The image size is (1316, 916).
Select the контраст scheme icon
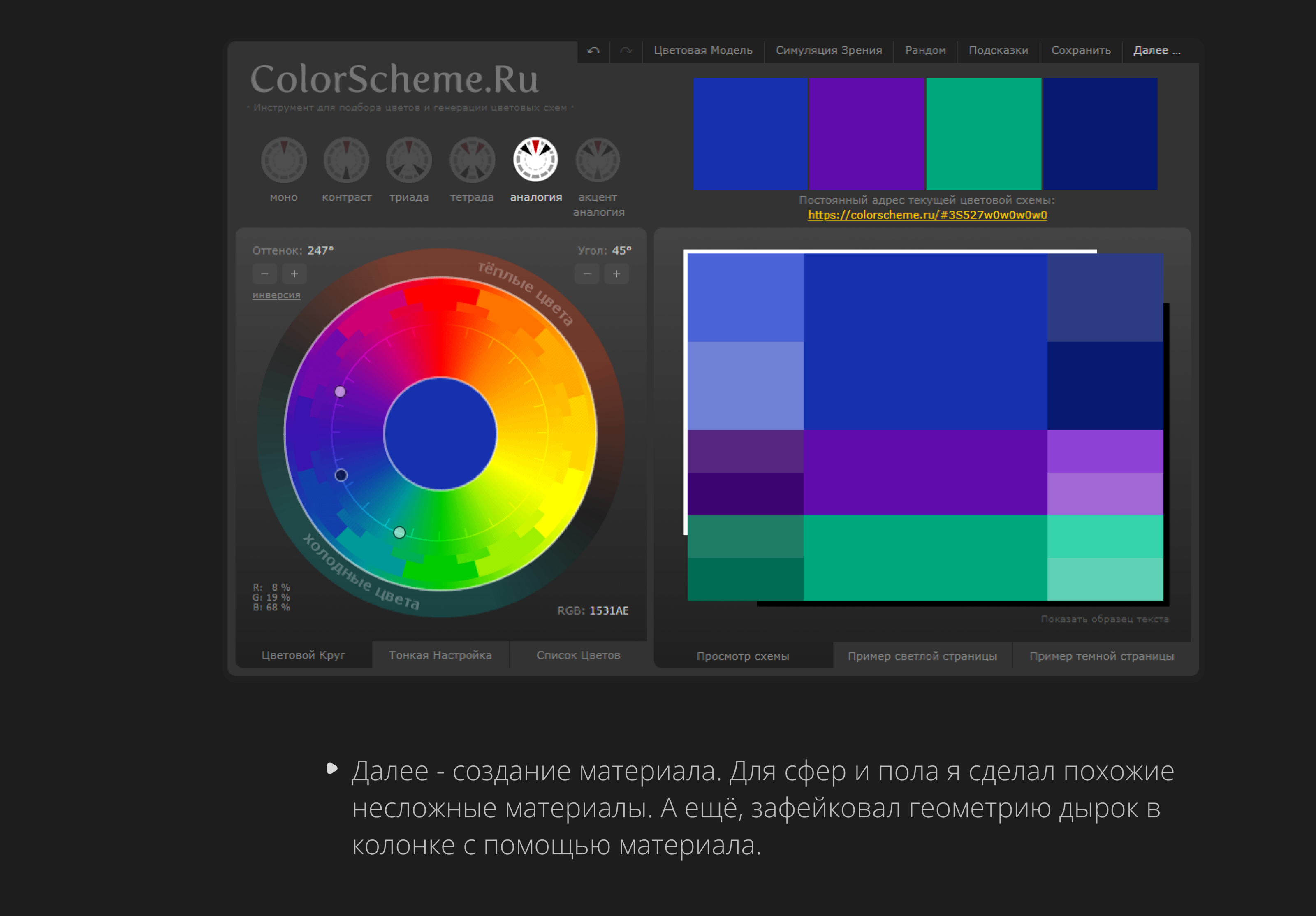(346, 160)
